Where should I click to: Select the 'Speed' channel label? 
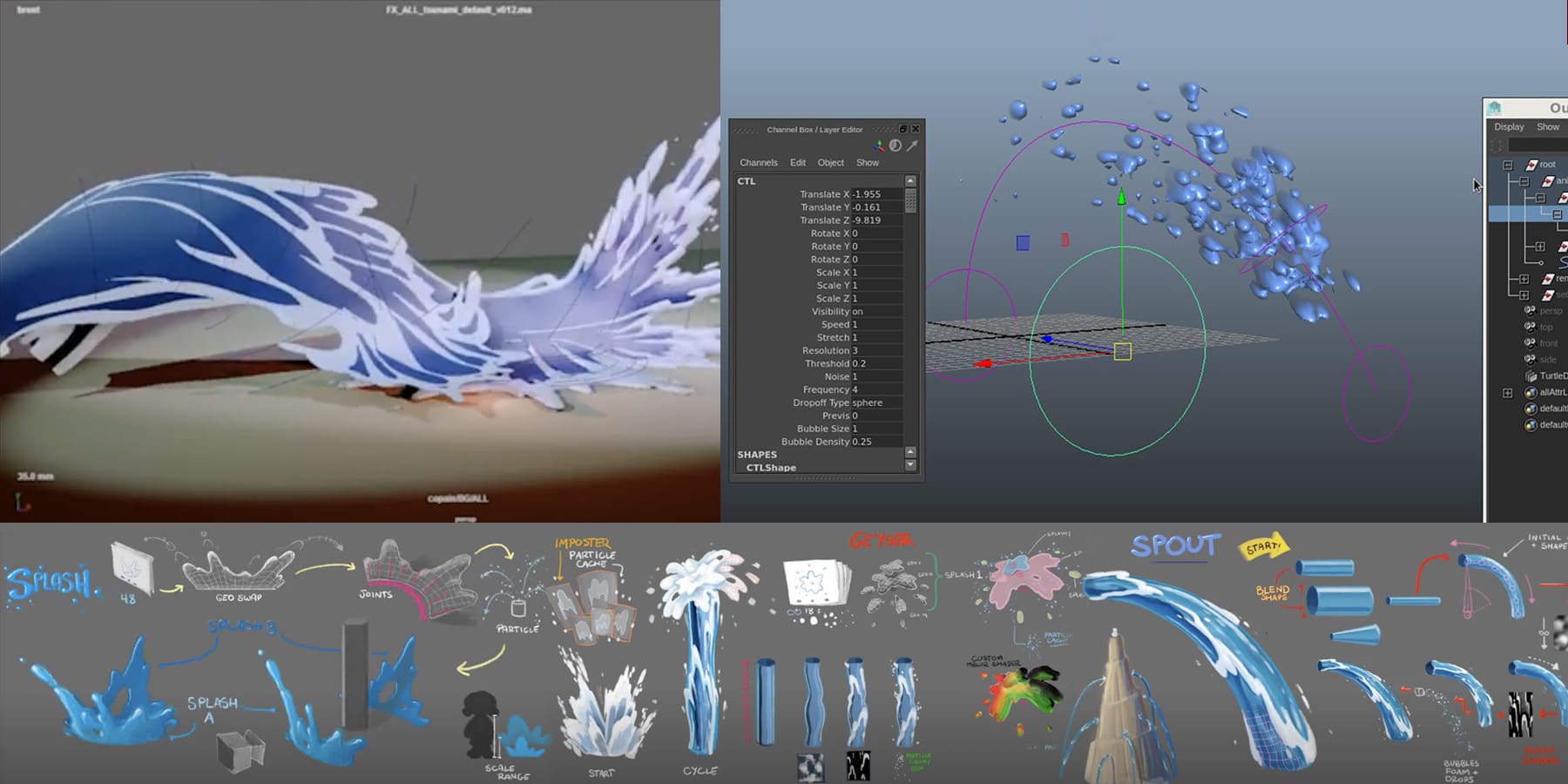tap(835, 324)
